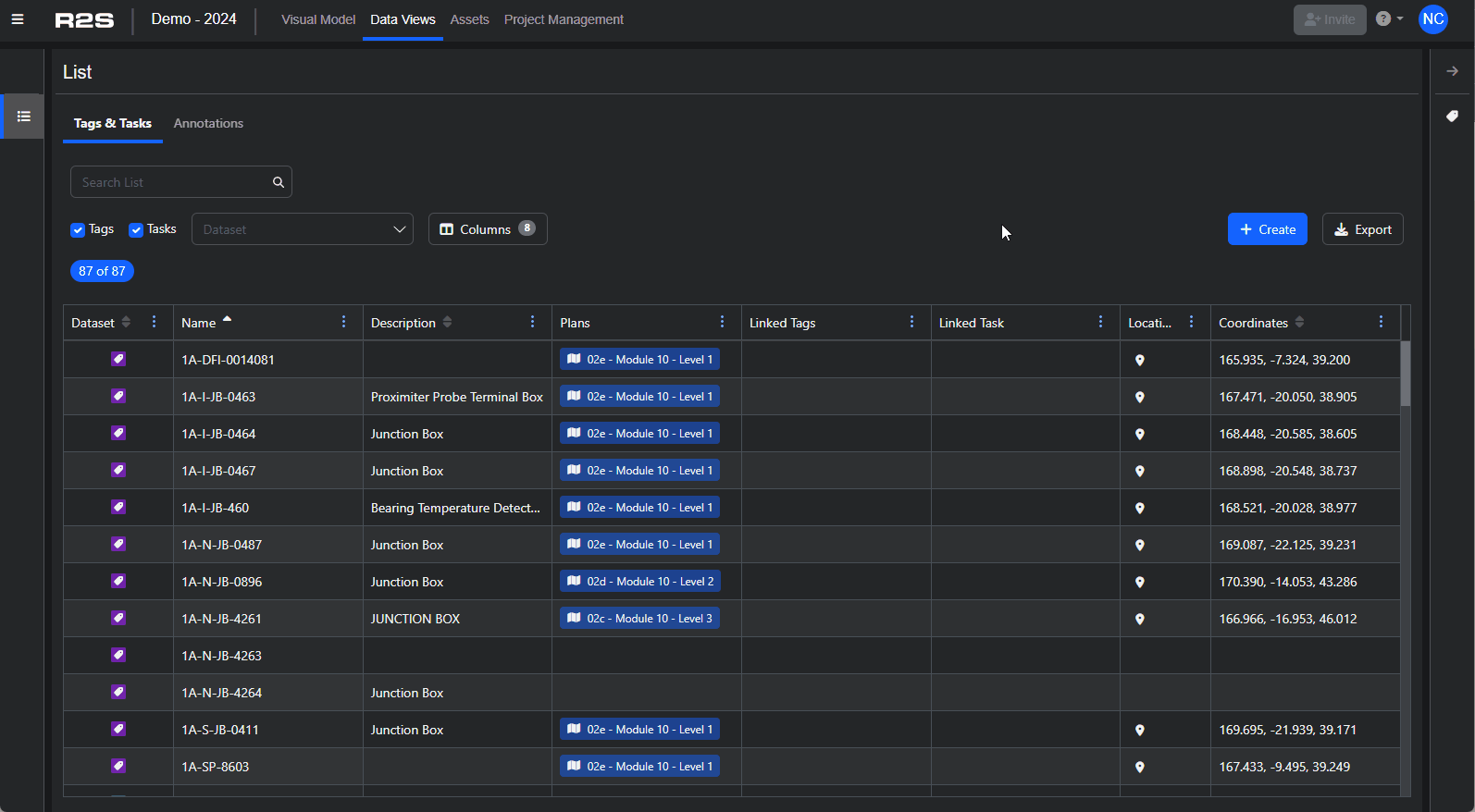Click the Export button
Screen dimensions: 1475x812
(1363, 229)
